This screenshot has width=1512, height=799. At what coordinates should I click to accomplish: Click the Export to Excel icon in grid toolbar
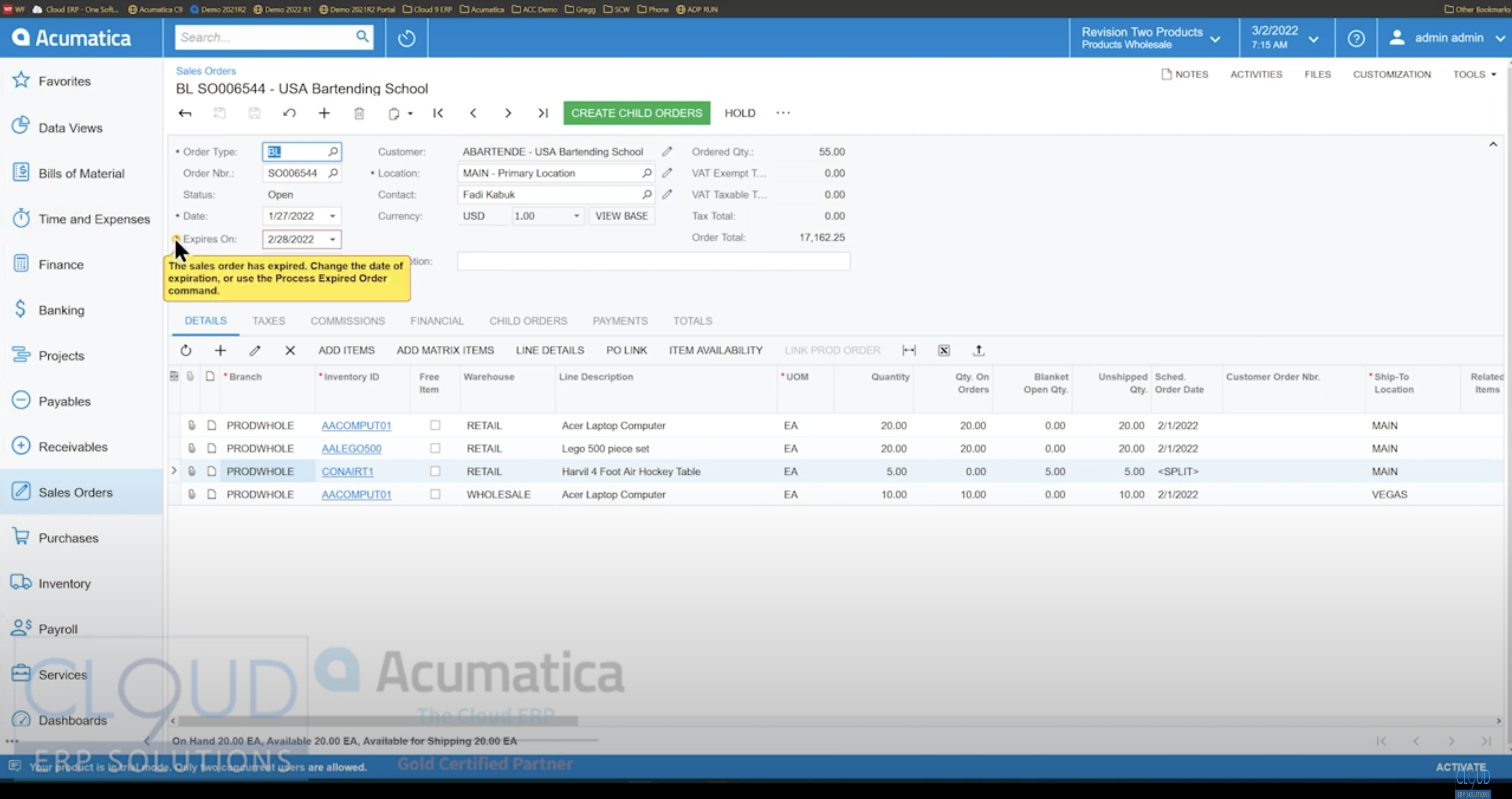(944, 350)
